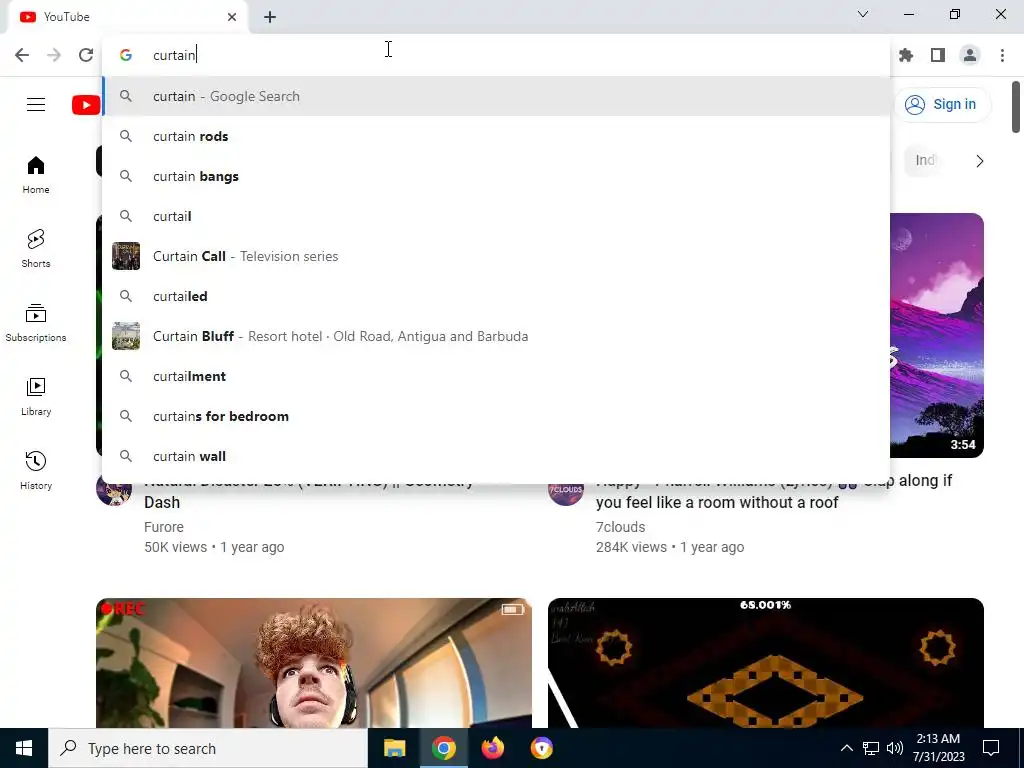1024x768 pixels.
Task: Open Library in the sidebar
Action: [36, 396]
